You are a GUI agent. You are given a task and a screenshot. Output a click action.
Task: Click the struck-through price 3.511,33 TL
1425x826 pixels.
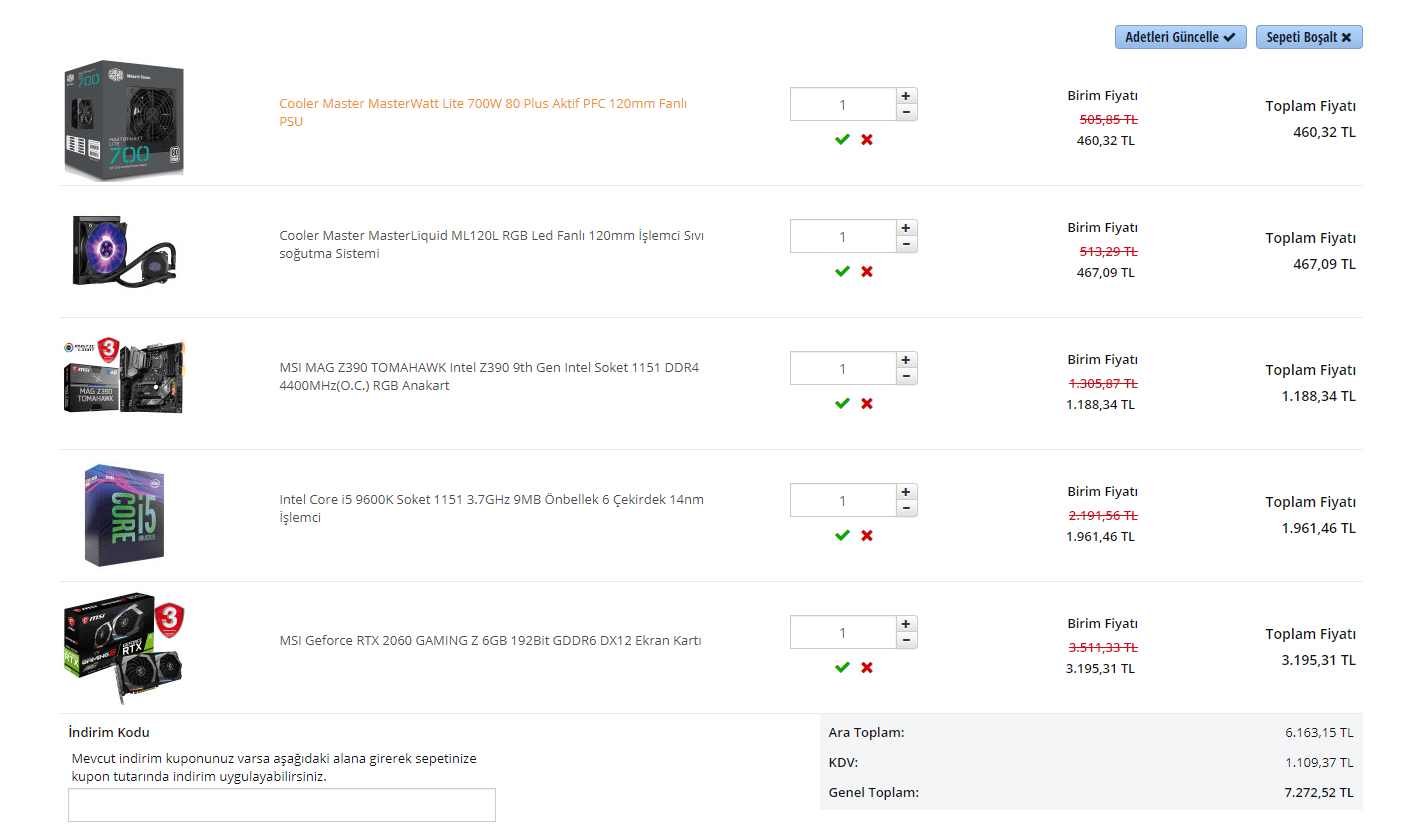click(1103, 647)
